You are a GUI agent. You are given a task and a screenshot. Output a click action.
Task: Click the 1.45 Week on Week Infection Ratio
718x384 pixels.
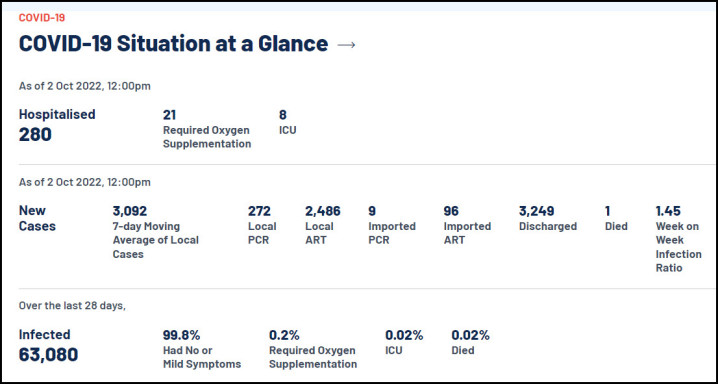coord(679,239)
